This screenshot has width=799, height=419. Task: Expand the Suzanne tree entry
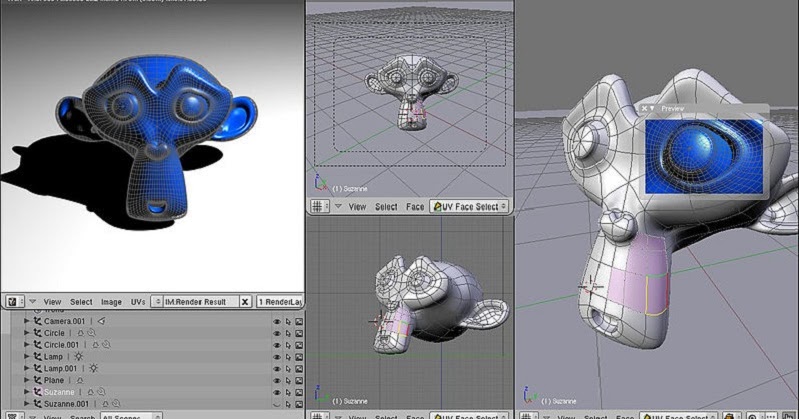26,392
